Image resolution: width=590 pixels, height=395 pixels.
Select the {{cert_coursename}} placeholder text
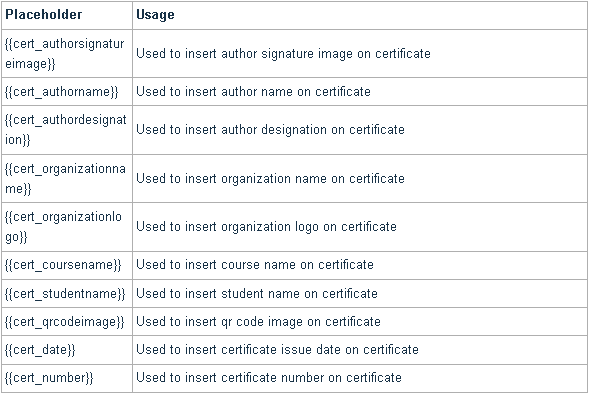click(x=63, y=265)
